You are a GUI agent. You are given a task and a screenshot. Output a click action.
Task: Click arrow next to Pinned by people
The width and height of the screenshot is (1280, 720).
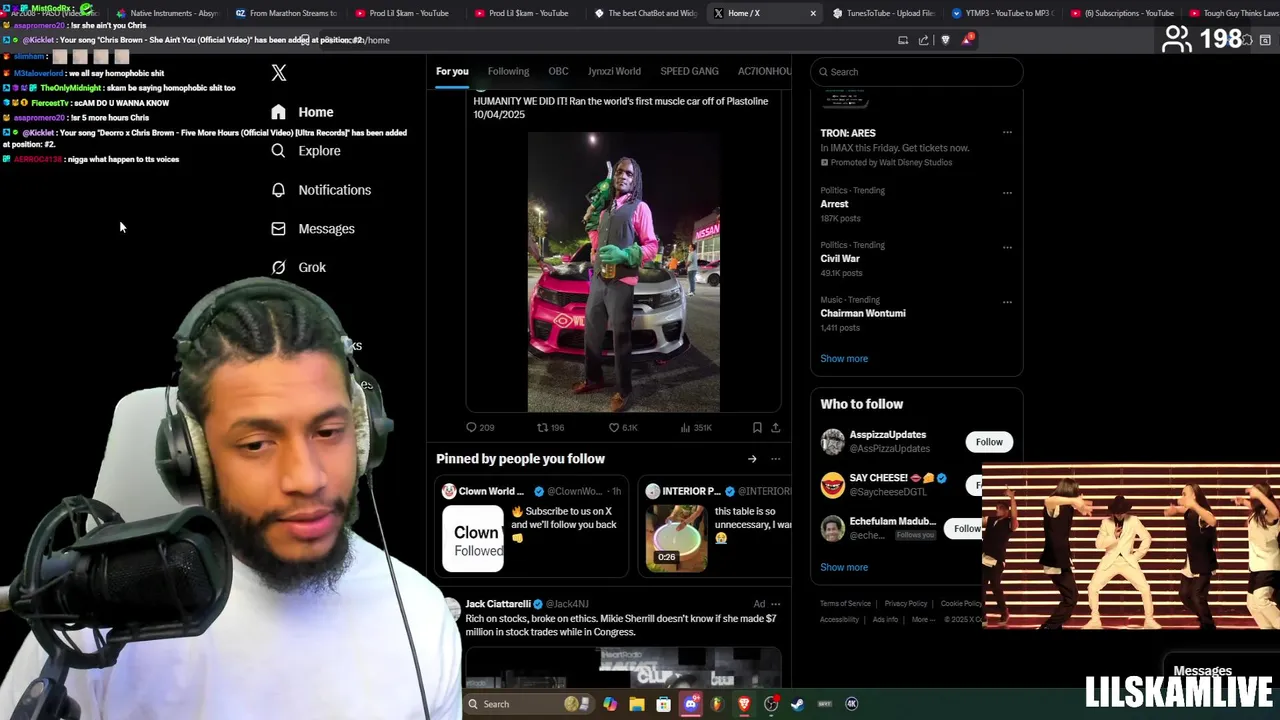(x=752, y=459)
